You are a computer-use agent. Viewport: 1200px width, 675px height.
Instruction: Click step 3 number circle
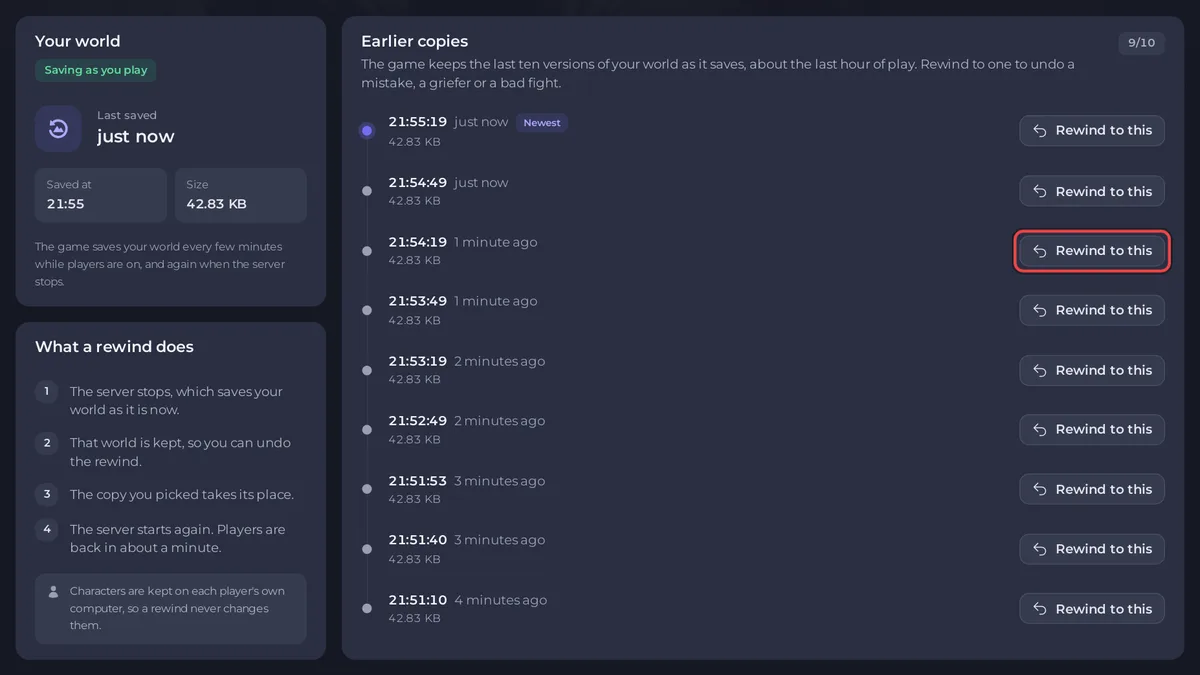coord(46,494)
